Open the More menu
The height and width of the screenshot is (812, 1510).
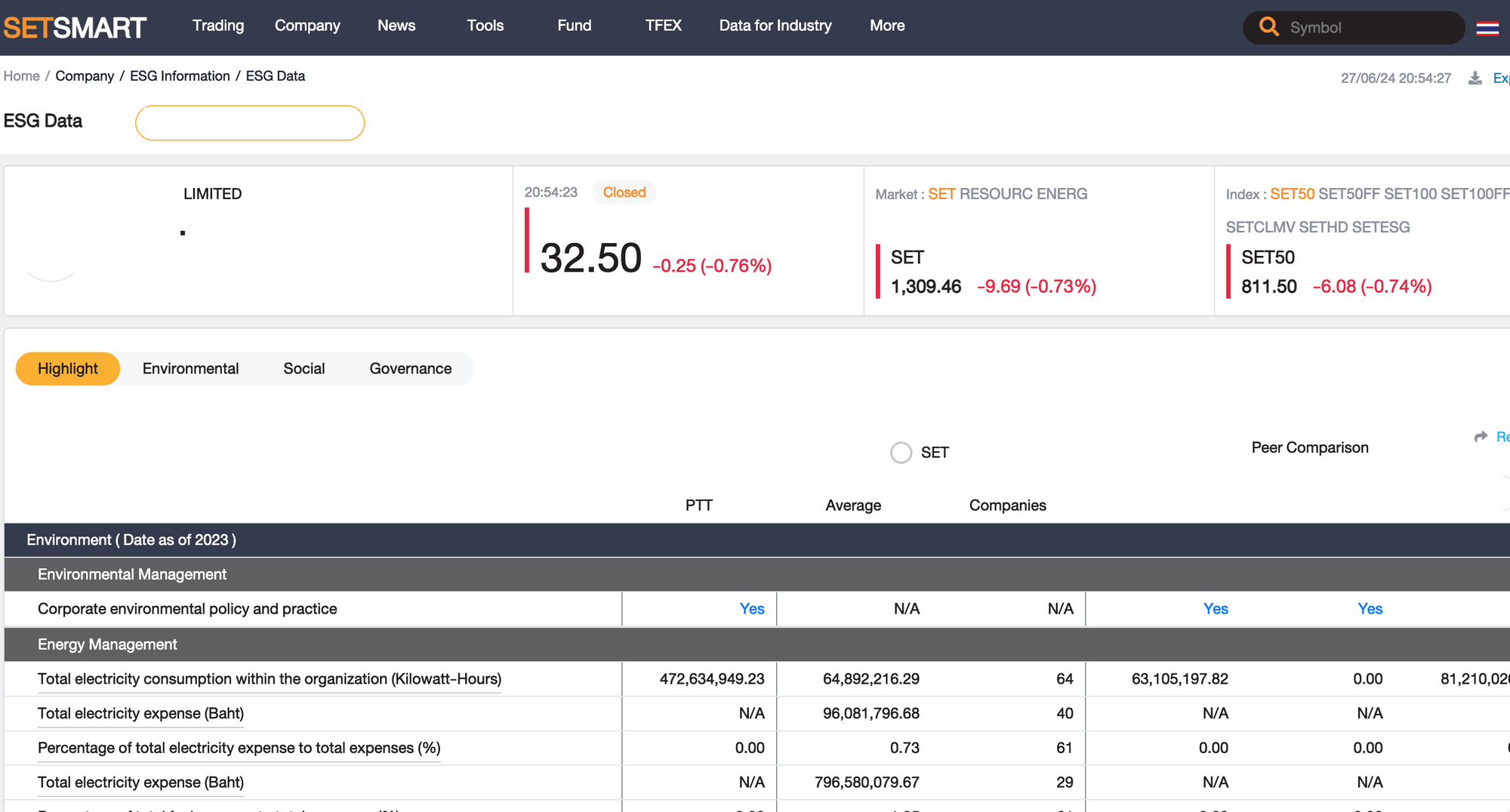tap(887, 26)
